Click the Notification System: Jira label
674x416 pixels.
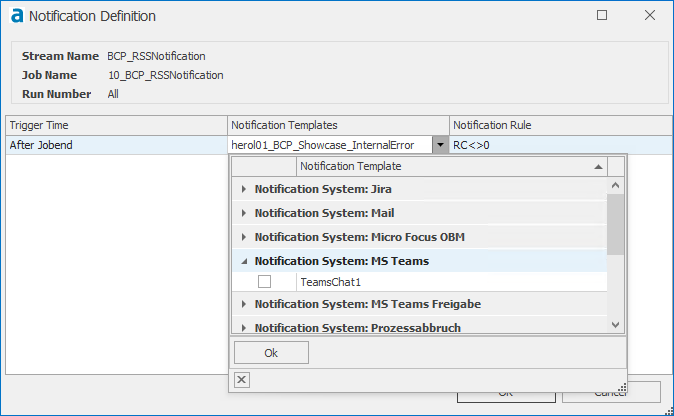click(x=323, y=189)
